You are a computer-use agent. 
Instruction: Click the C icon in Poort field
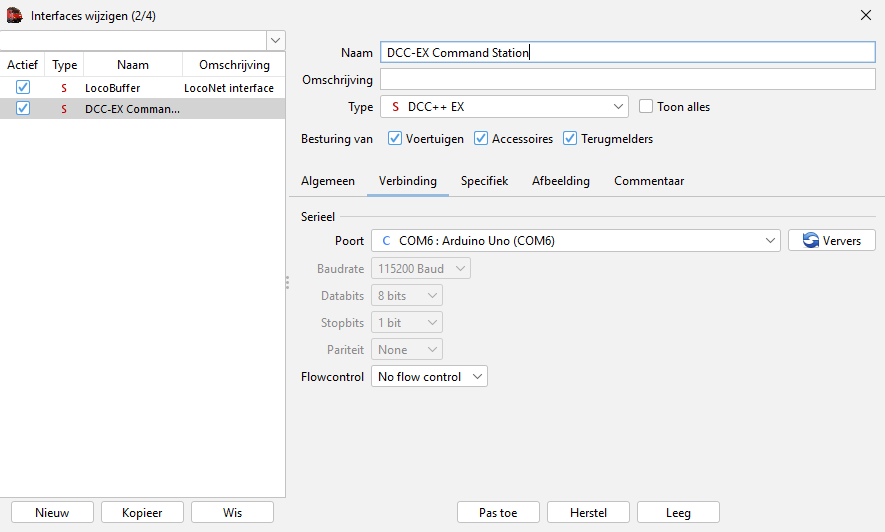tap(386, 241)
